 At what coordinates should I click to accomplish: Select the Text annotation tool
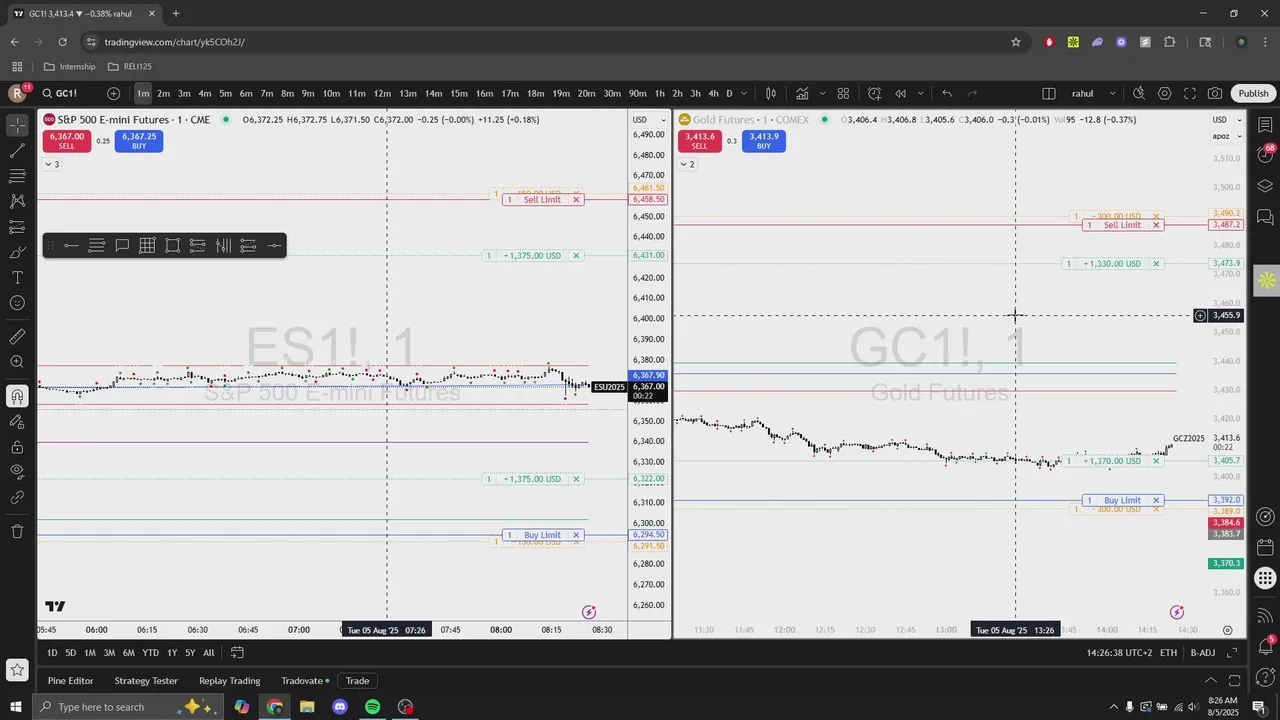17,277
